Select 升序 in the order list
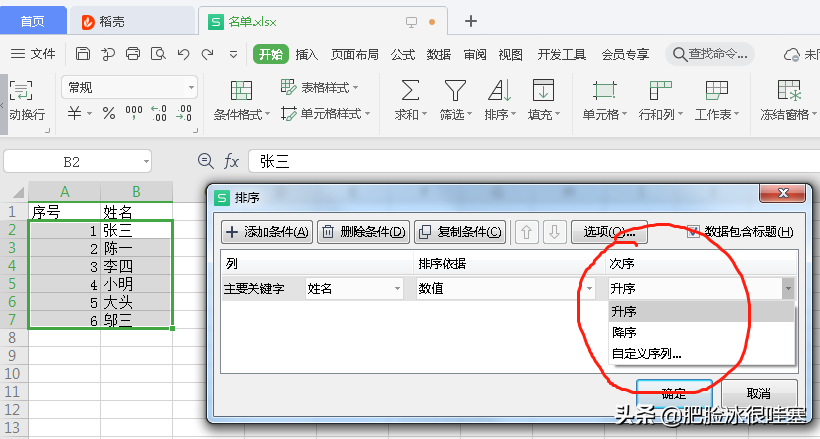Image resolution: width=820 pixels, height=439 pixels. 702,311
